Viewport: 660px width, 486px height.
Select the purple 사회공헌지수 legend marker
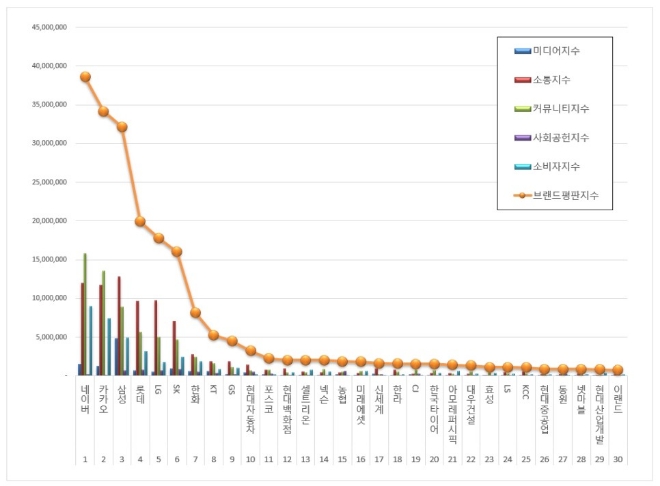pos(521,137)
